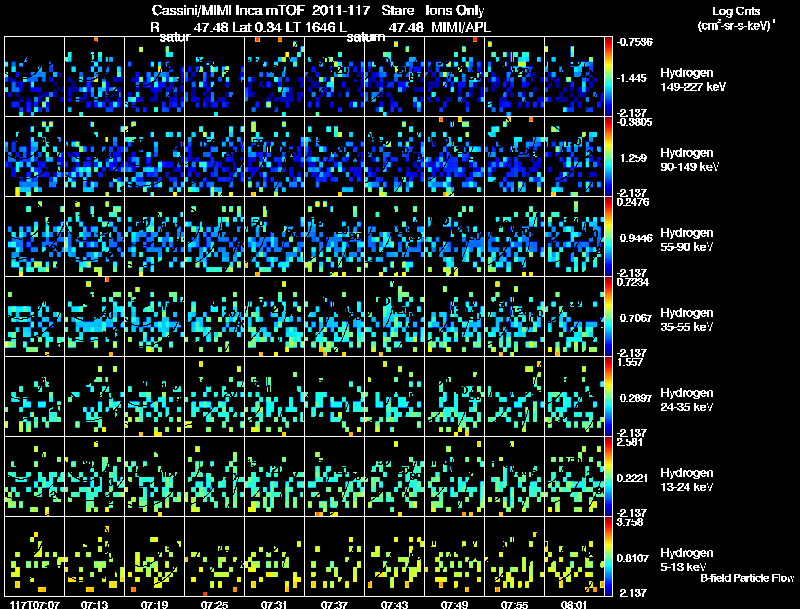The width and height of the screenshot is (800, 609).
Task: Click the '-0.7536' colorbar maximum value
Action: 634,42
